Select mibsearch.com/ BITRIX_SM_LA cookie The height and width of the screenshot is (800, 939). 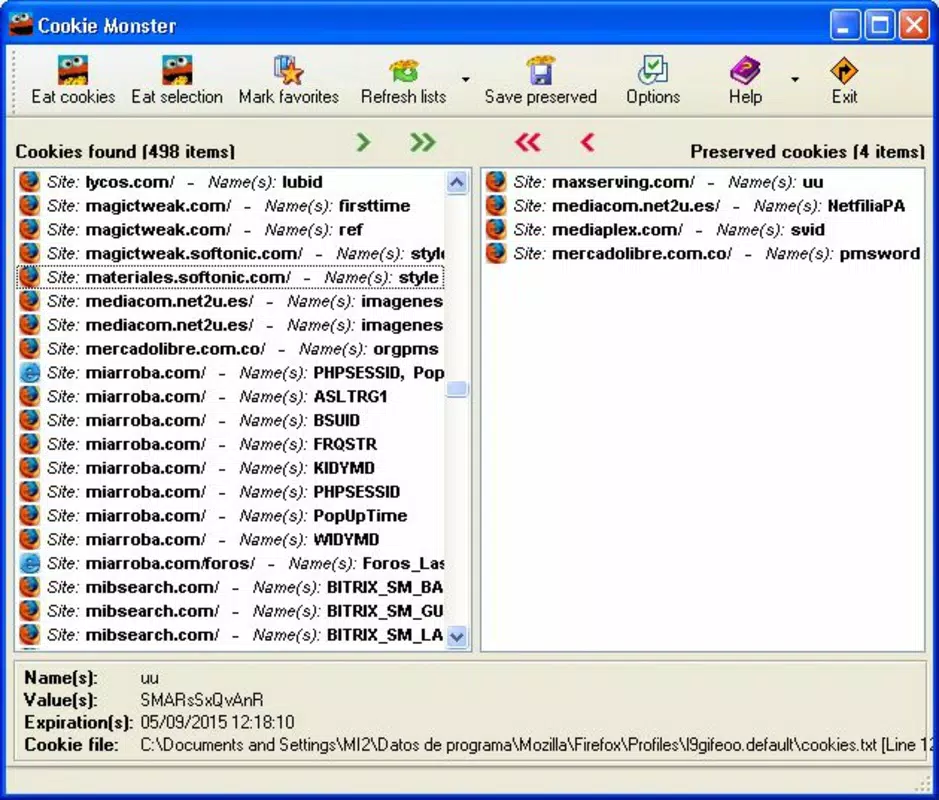(x=231, y=635)
